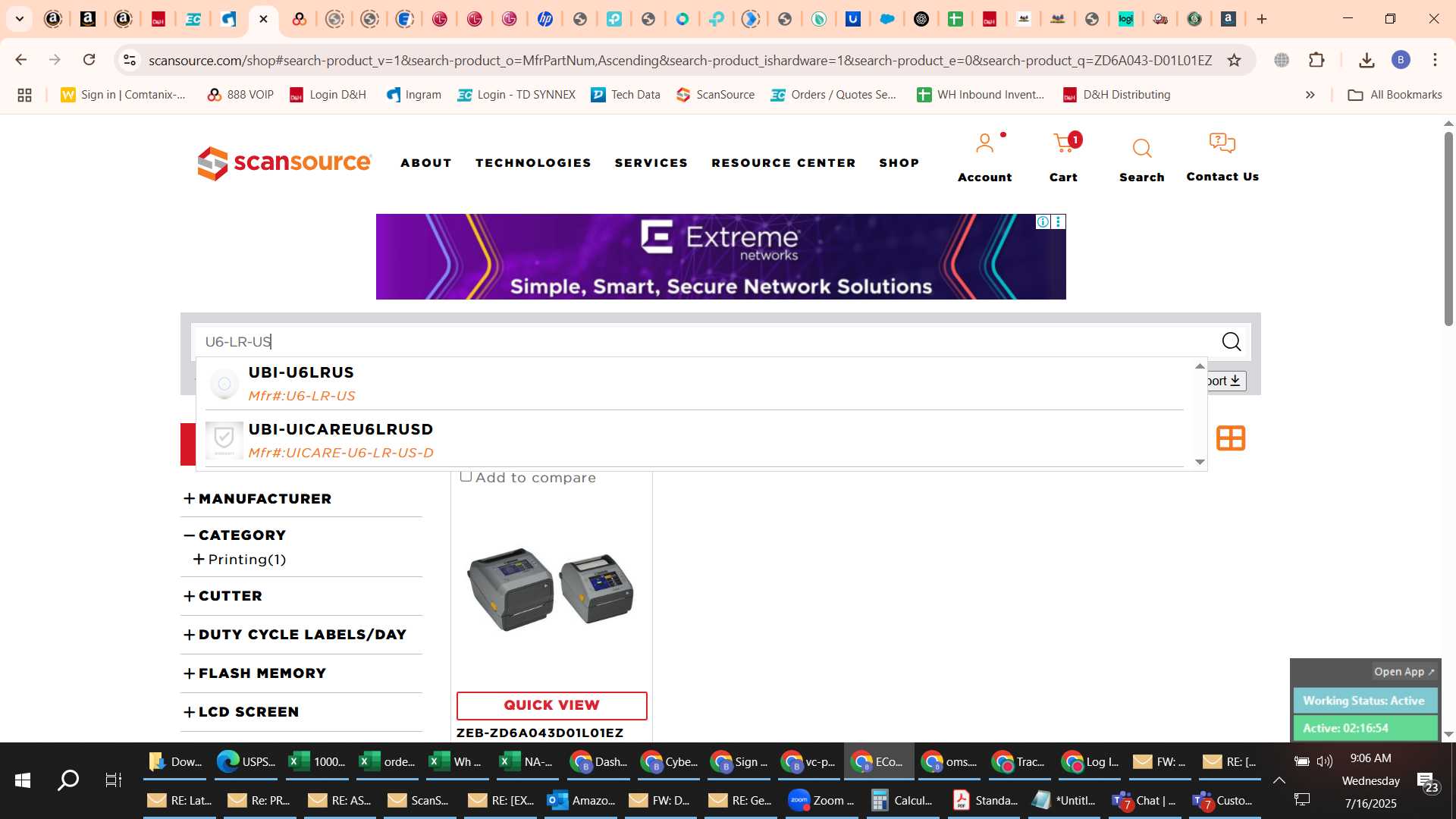Click the header Search magnifier icon
This screenshot has width=1456, height=819.
pyautogui.click(x=1142, y=148)
